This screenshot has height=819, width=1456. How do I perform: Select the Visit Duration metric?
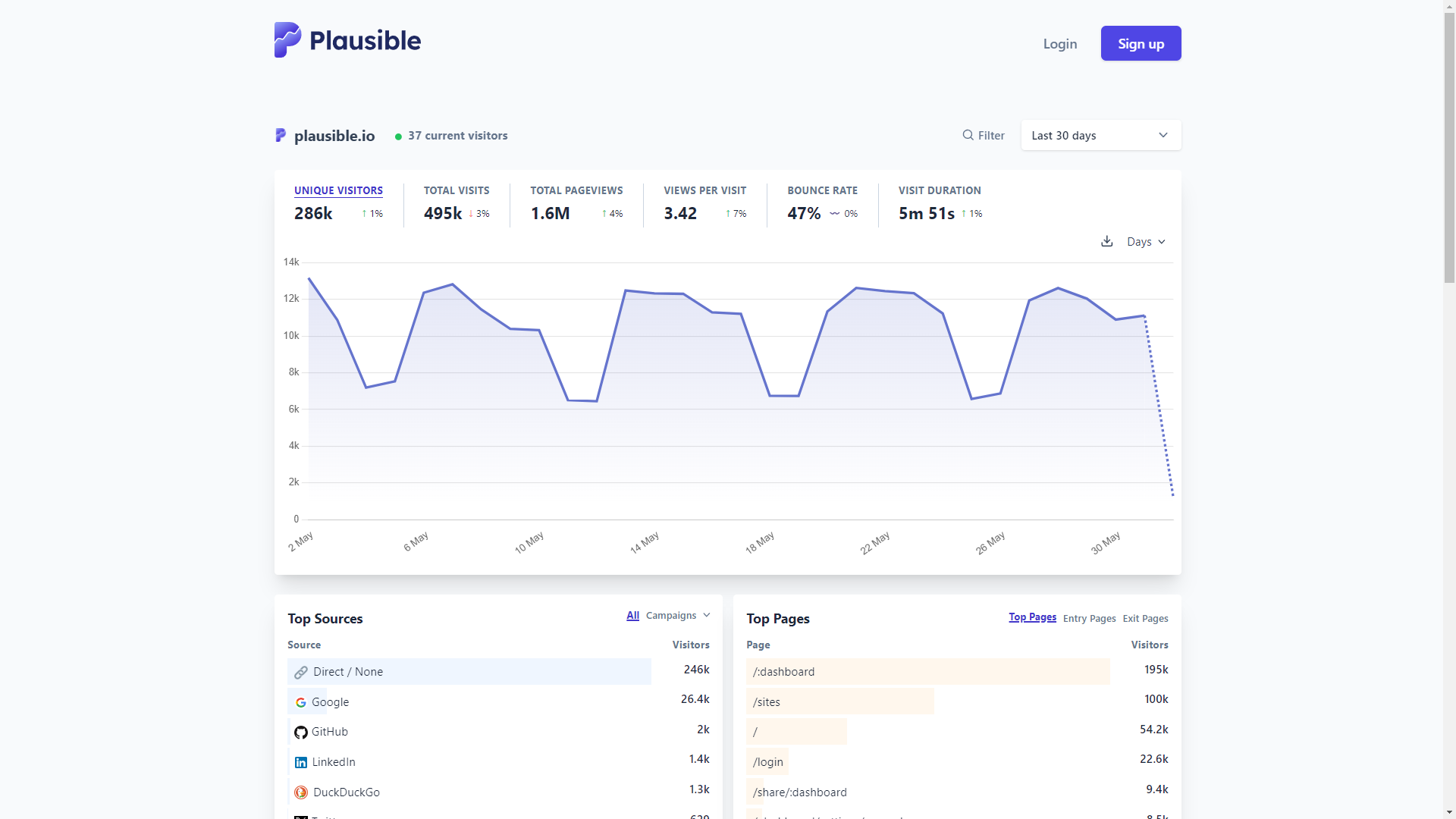940,190
